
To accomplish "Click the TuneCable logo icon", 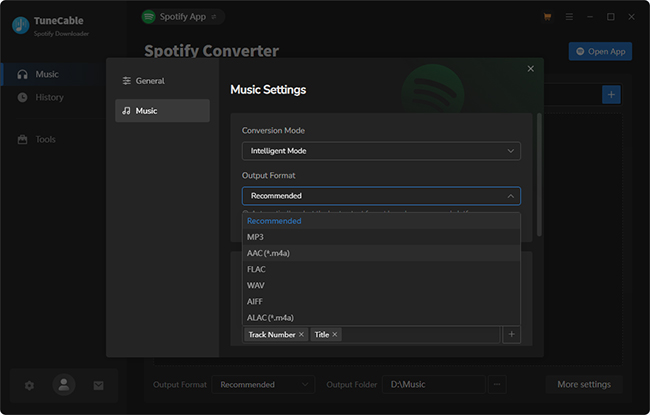I will (21, 25).
